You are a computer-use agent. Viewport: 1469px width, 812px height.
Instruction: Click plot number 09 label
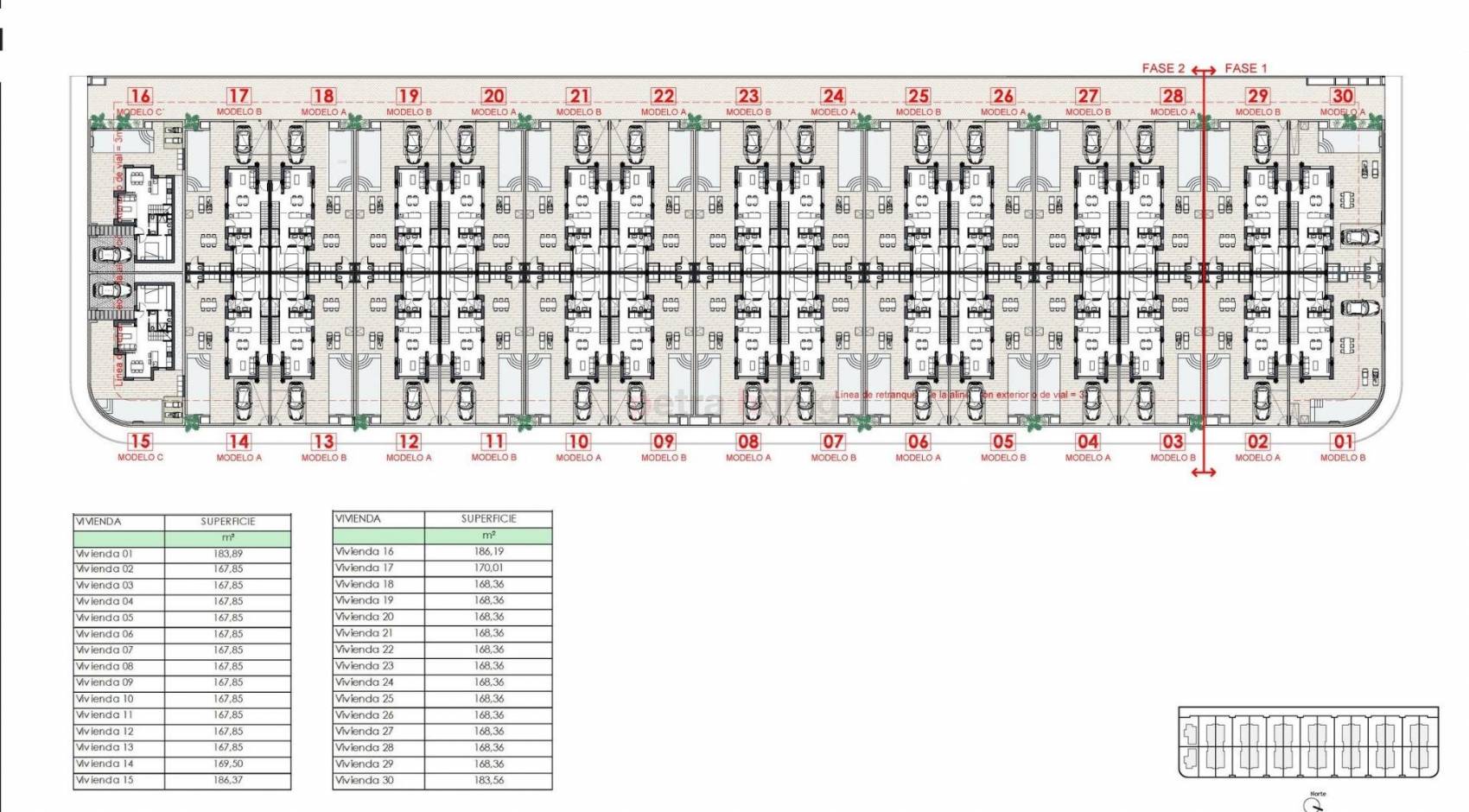pyautogui.click(x=663, y=441)
